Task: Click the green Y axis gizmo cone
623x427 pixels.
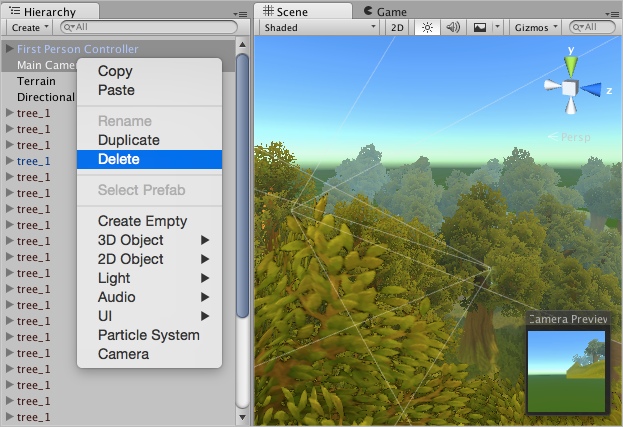Action: (571, 66)
